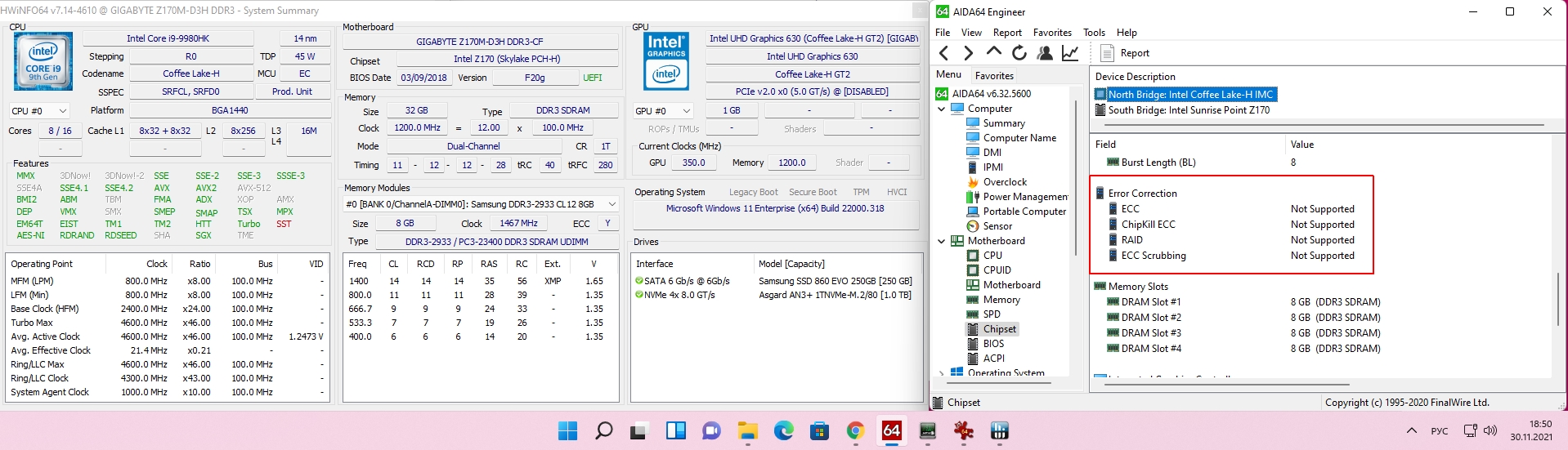
Task: Open Widgets from the taskbar
Action: (675, 430)
